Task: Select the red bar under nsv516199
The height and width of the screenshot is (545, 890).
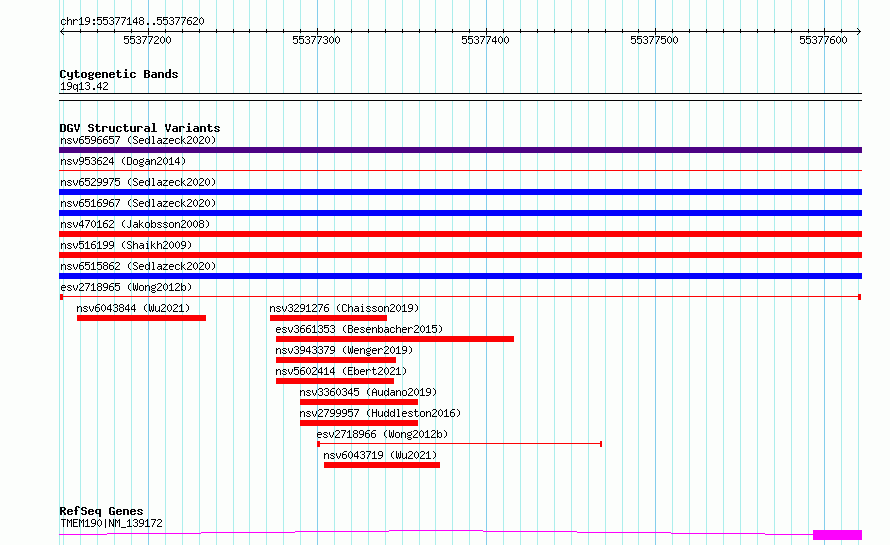Action: click(460, 255)
